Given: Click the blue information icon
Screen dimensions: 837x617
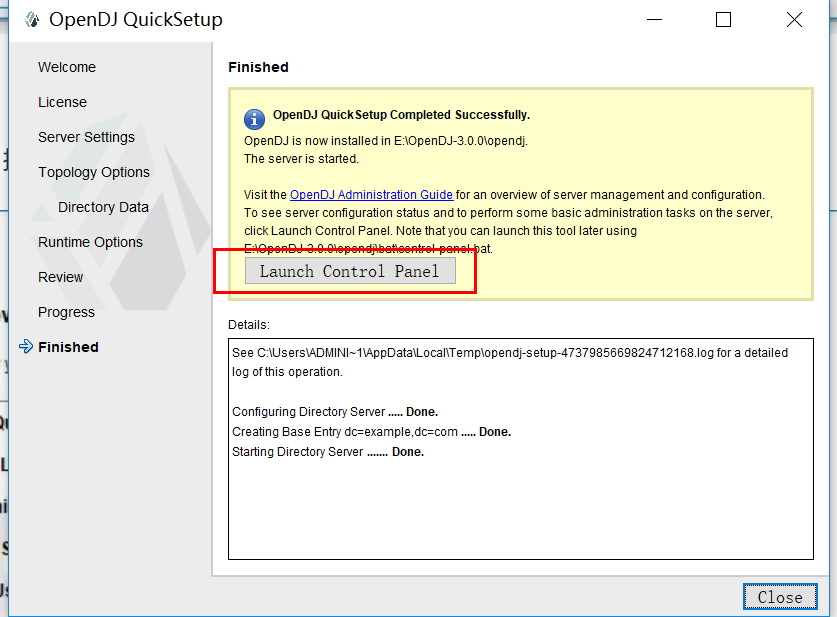Looking at the screenshot, I should coord(254,118).
